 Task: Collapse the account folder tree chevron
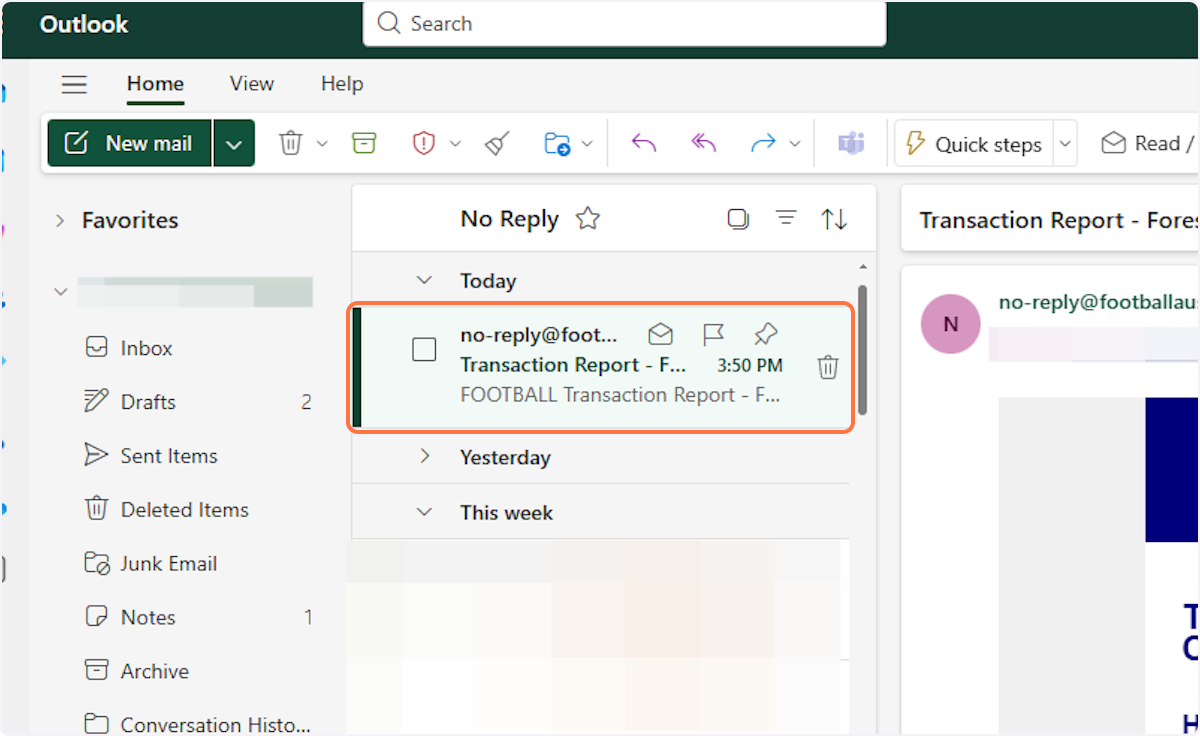coord(60,292)
